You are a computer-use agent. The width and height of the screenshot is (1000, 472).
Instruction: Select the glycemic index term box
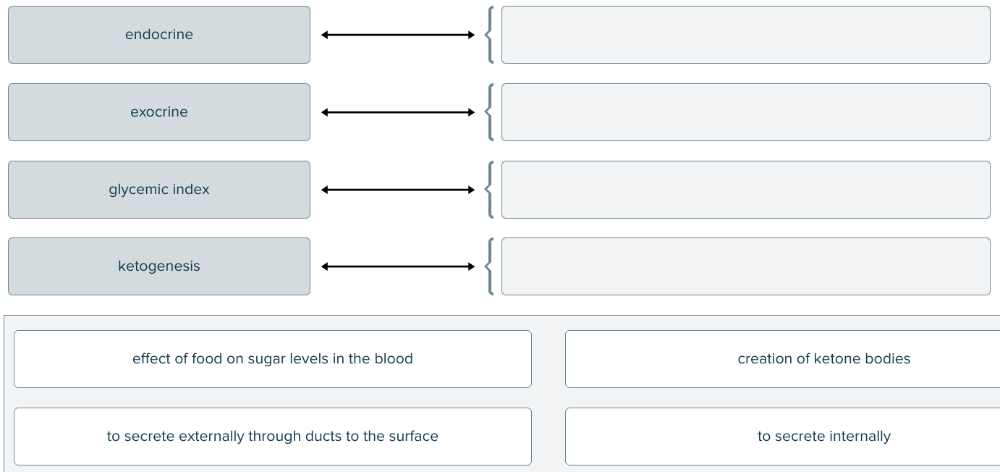coord(159,189)
